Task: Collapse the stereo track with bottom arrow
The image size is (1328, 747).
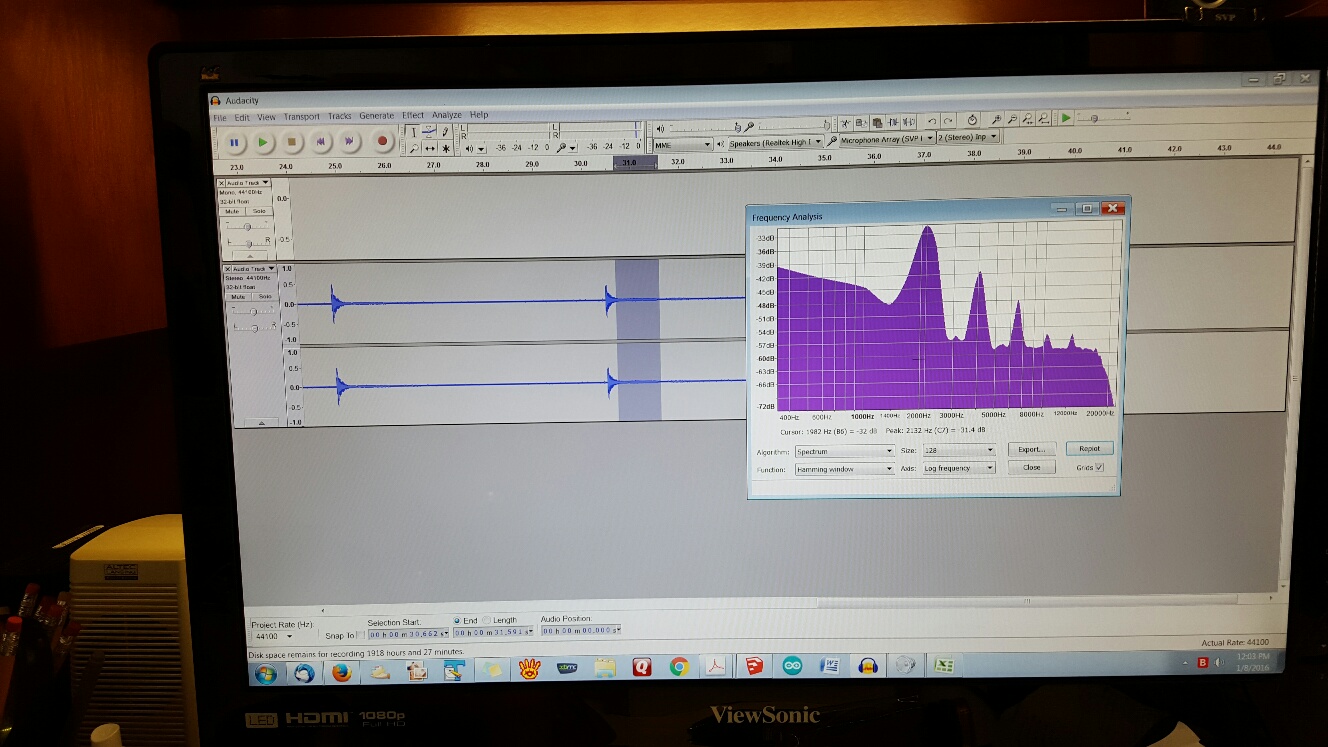Action: (x=262, y=423)
